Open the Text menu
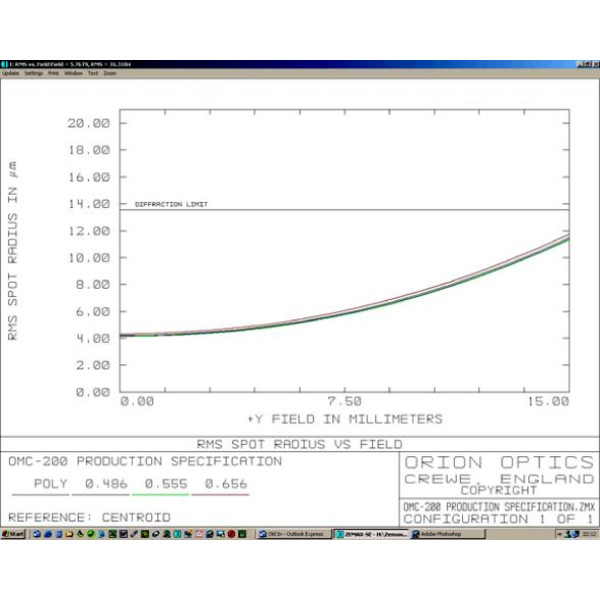The width and height of the screenshot is (600, 600). [93, 73]
